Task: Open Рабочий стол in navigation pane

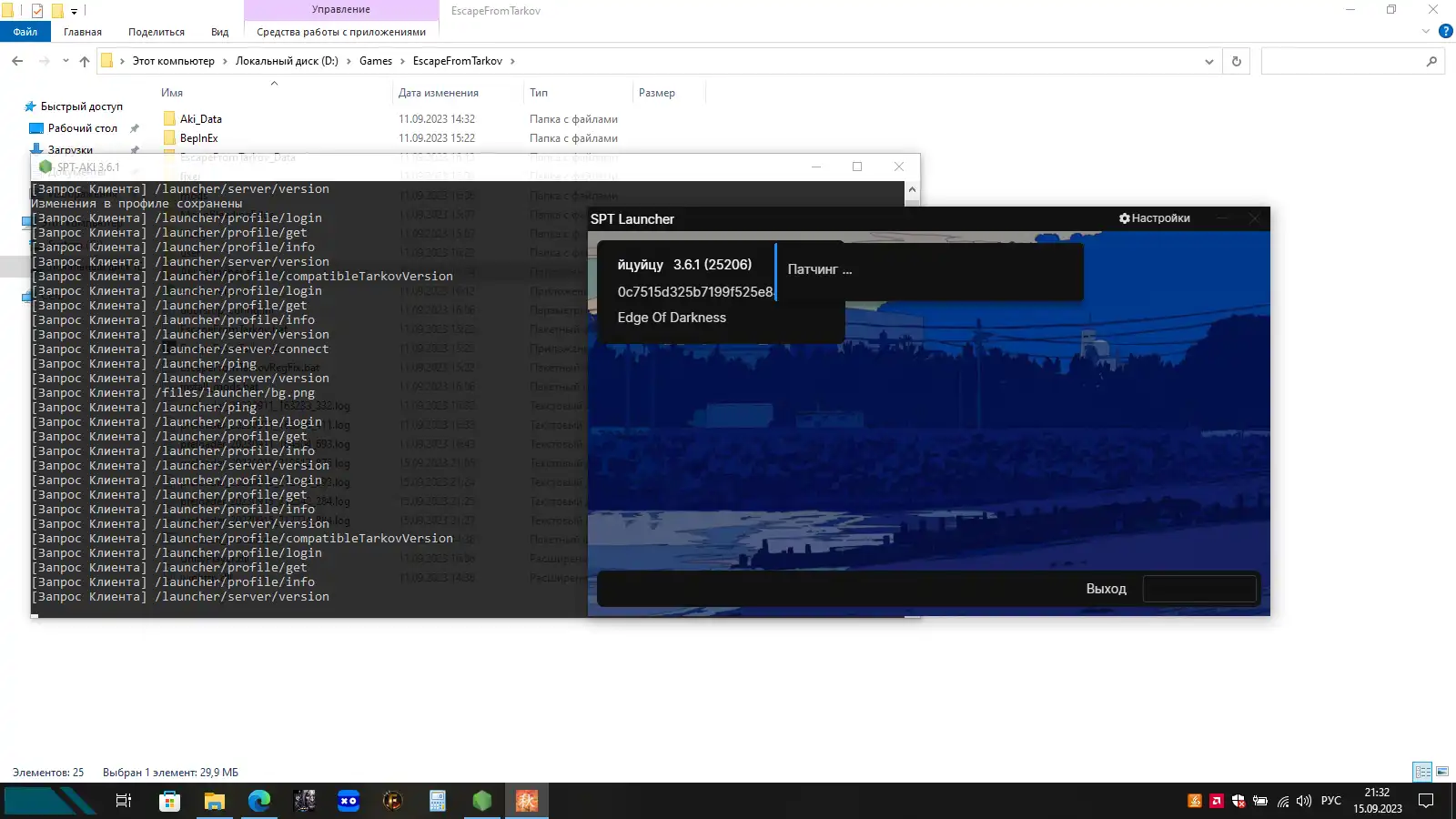Action: tap(82, 128)
